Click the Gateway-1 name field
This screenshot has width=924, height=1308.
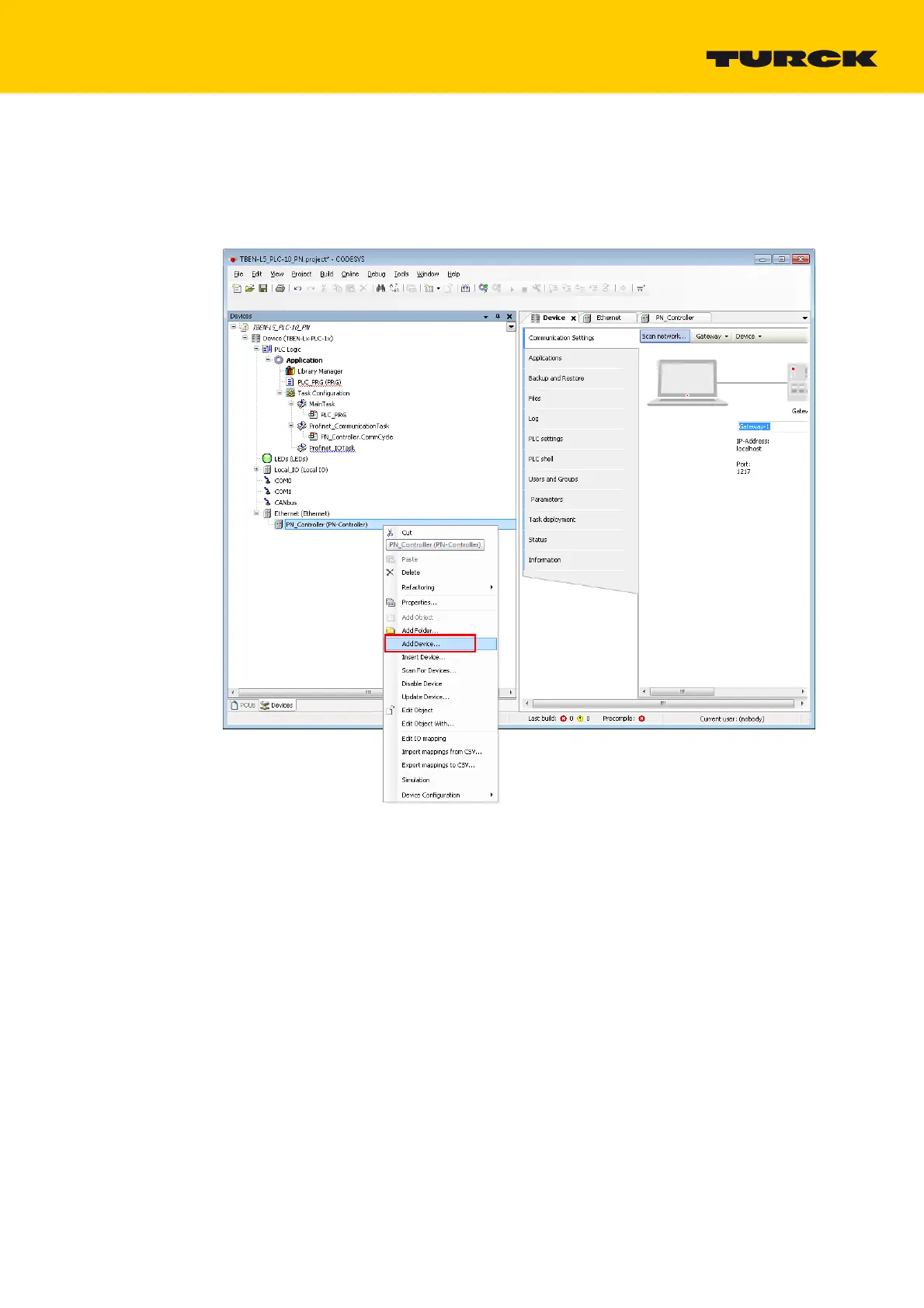[x=773, y=426]
